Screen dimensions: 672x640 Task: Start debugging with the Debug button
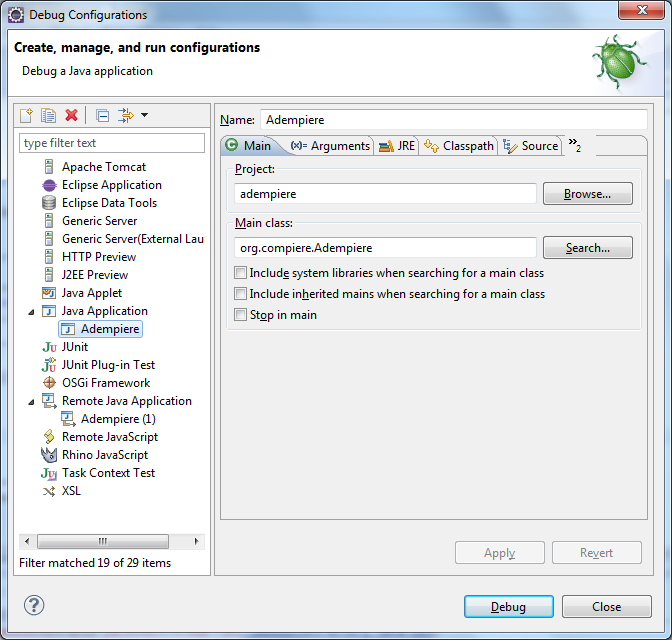click(x=509, y=607)
